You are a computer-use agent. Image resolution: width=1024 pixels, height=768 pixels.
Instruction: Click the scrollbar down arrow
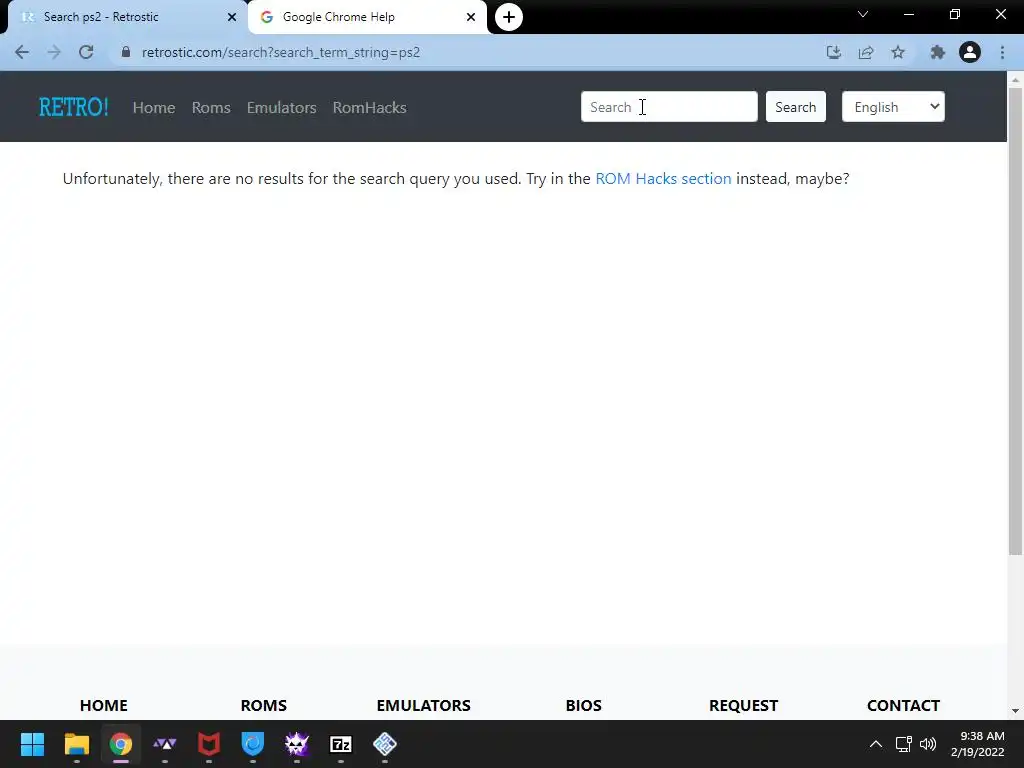tap(1015, 711)
